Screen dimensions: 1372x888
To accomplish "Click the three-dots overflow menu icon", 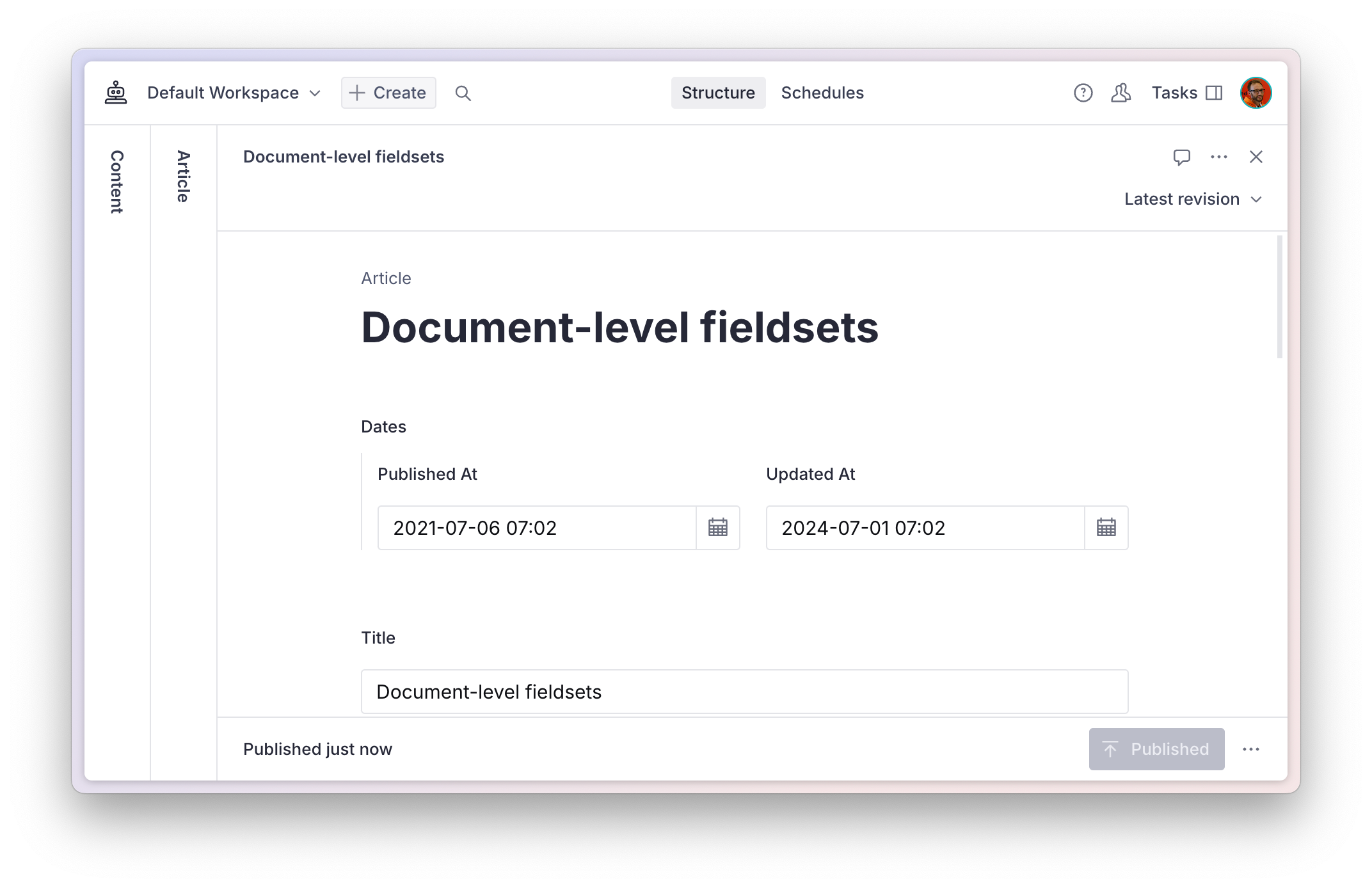I will pos(1218,157).
